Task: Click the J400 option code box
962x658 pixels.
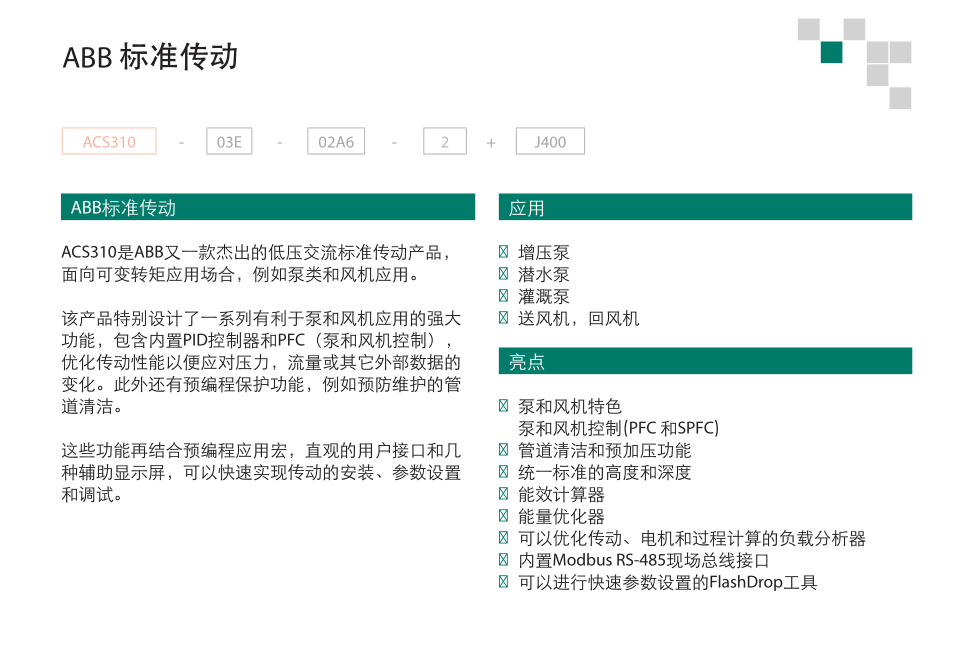Action: click(x=550, y=142)
